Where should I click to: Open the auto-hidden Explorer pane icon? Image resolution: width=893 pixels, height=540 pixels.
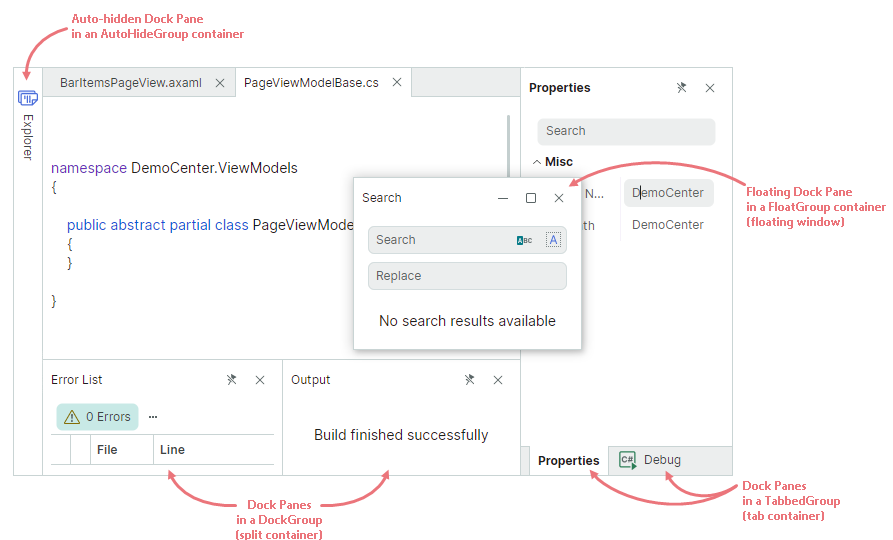pyautogui.click(x=27, y=98)
